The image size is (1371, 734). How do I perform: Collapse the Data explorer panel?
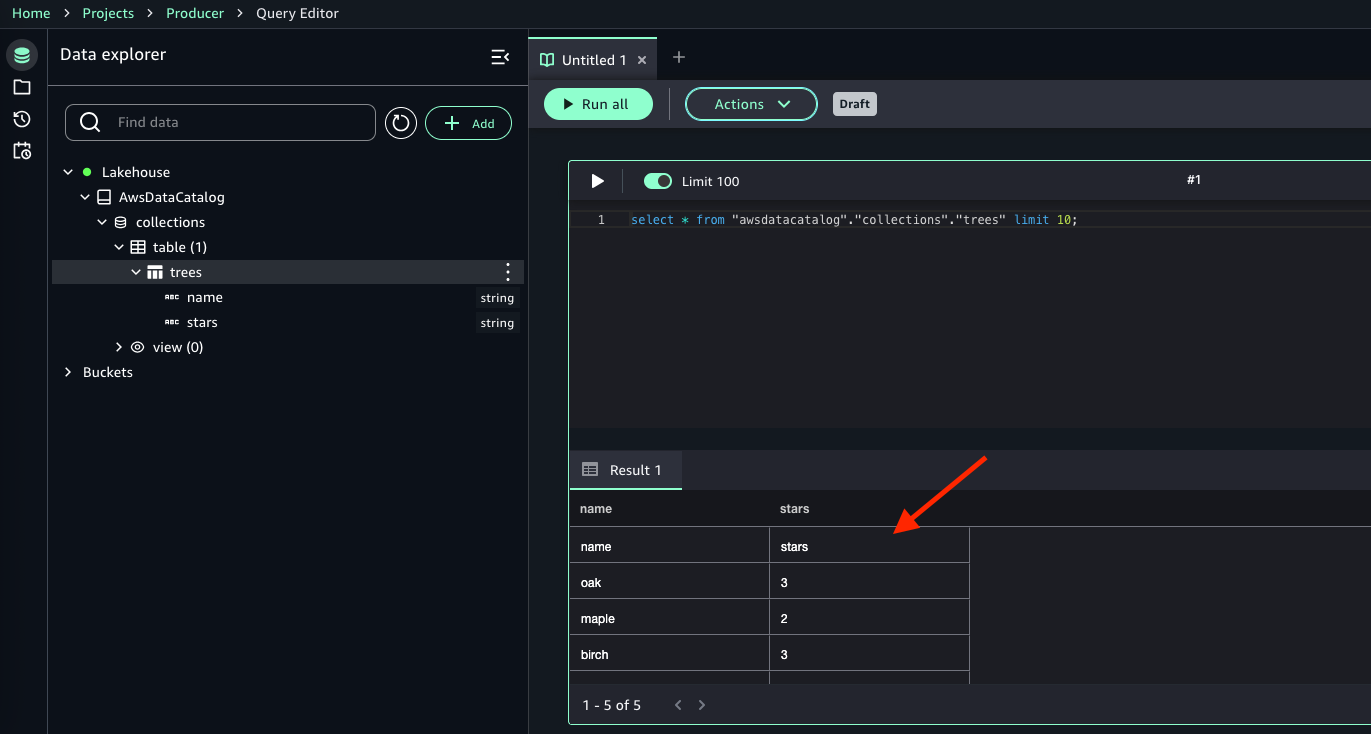tap(500, 57)
